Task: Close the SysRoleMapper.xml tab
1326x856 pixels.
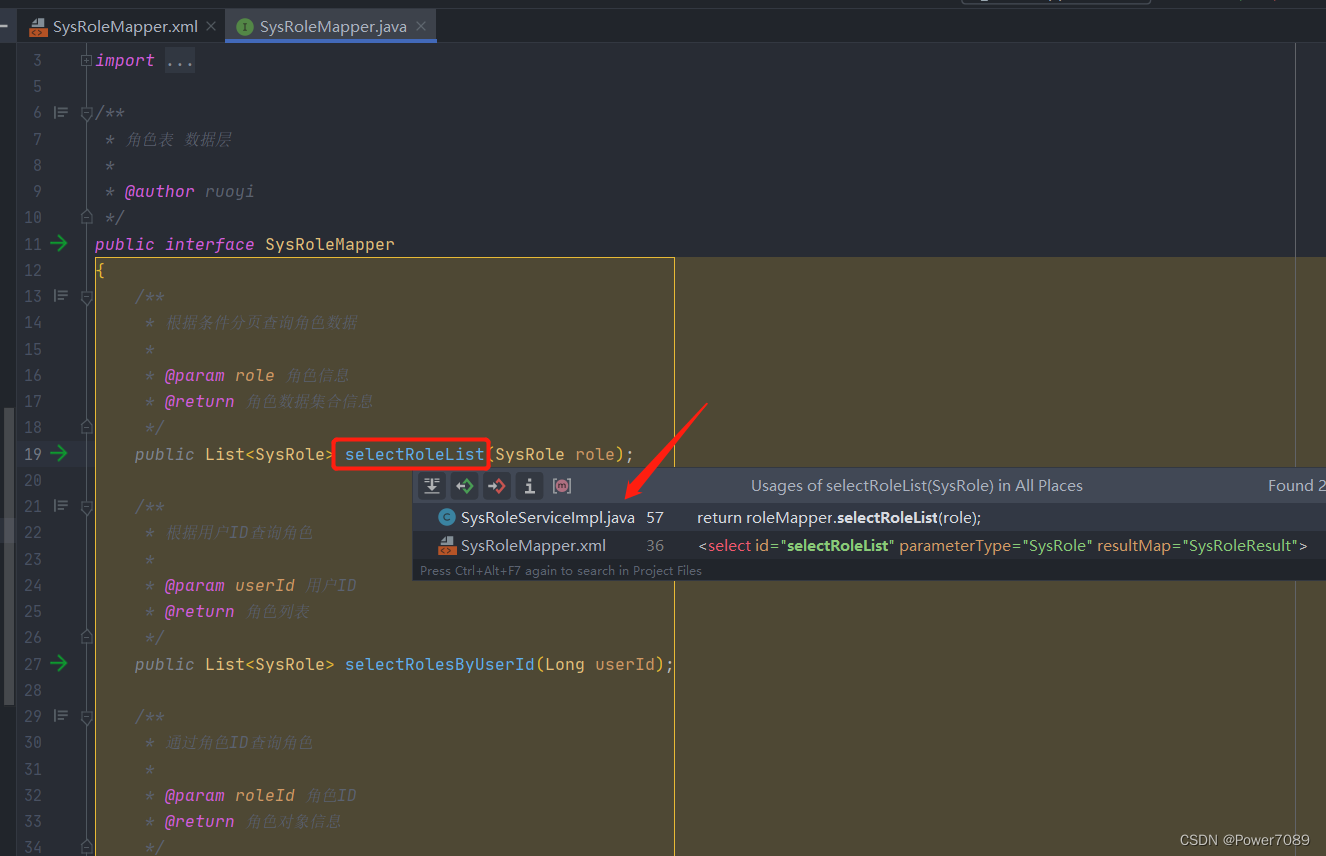Action: 211,27
